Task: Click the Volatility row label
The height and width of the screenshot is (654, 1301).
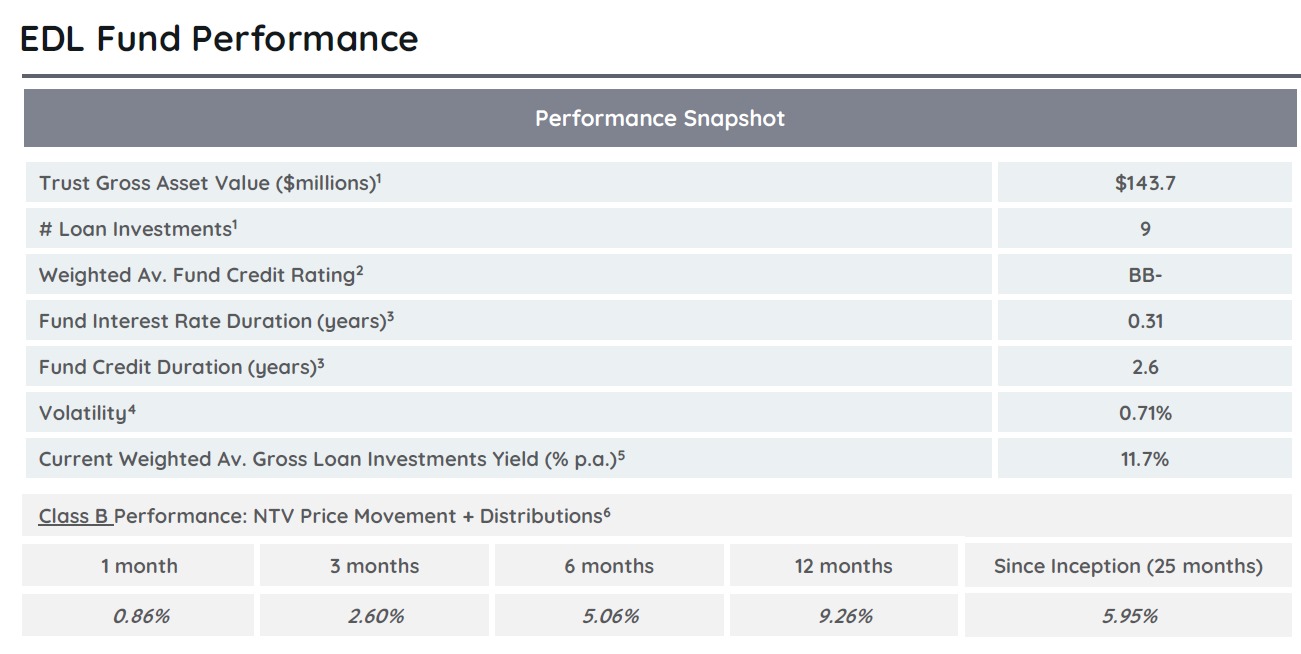Action: [87, 413]
